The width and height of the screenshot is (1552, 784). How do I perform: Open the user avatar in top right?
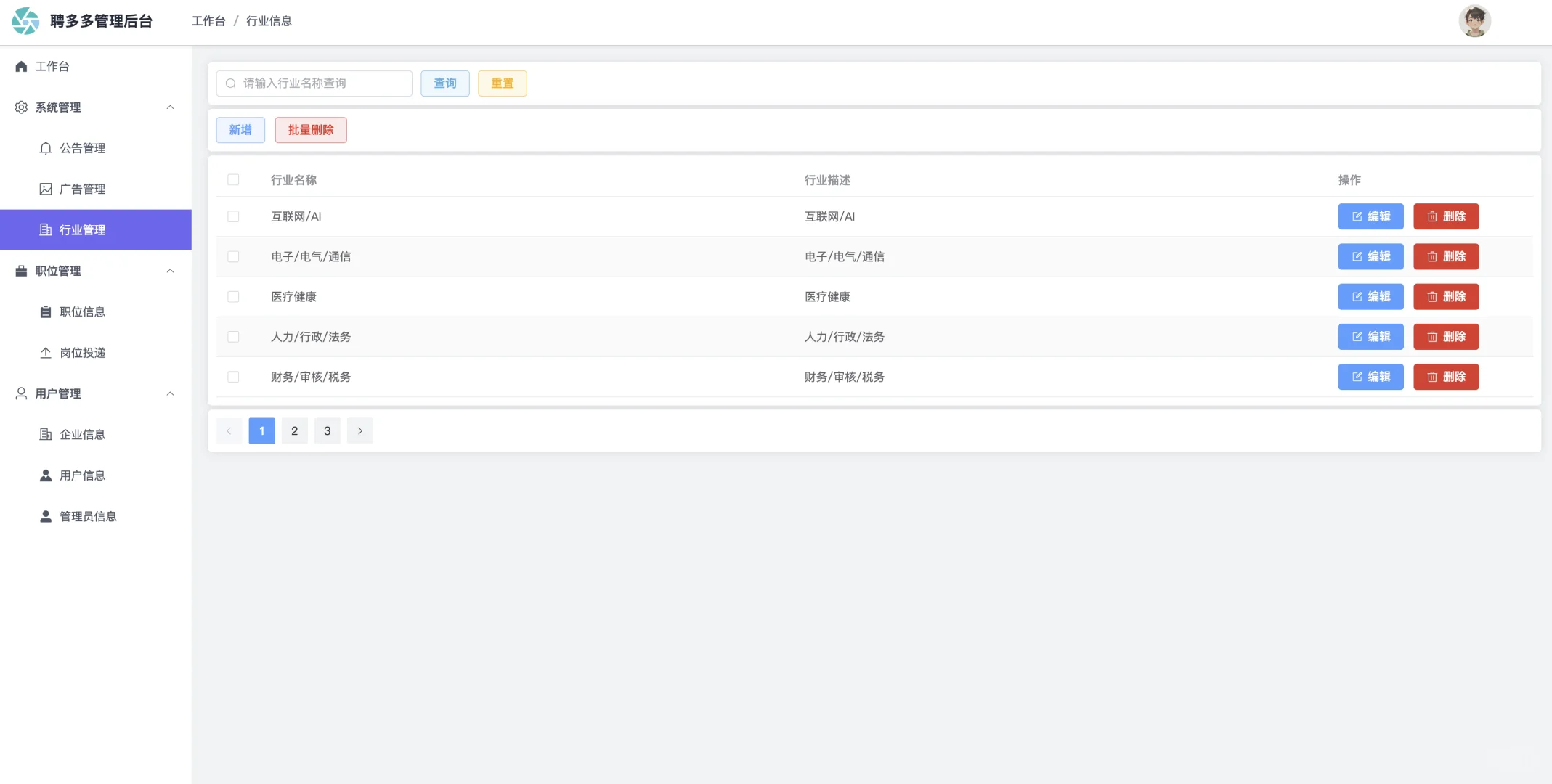pyautogui.click(x=1474, y=21)
